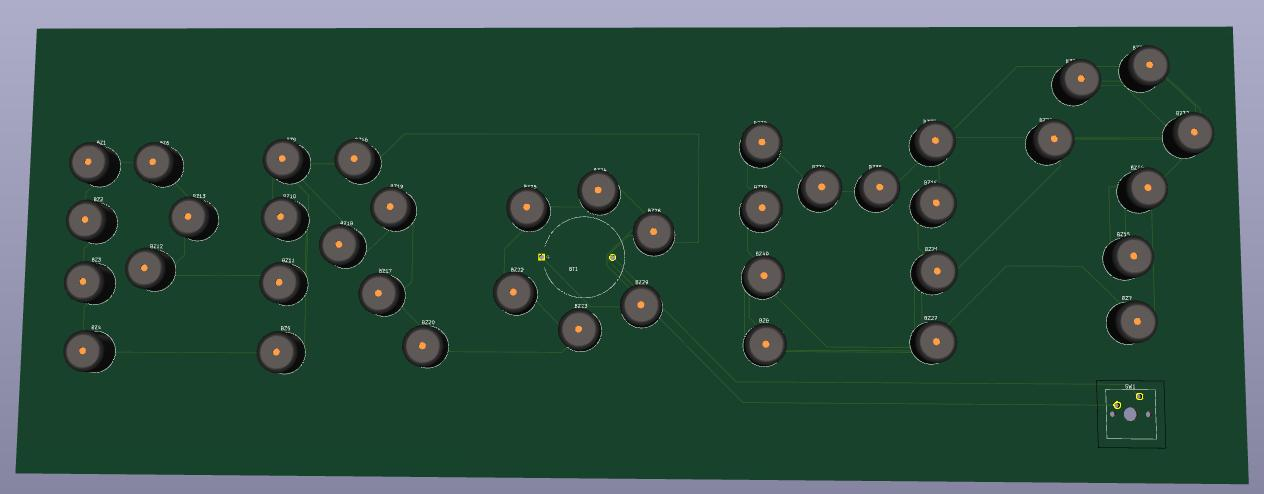Viewport: 1264px width, 494px height.
Task: Select the BZ5 buzzer
Action: pos(277,351)
